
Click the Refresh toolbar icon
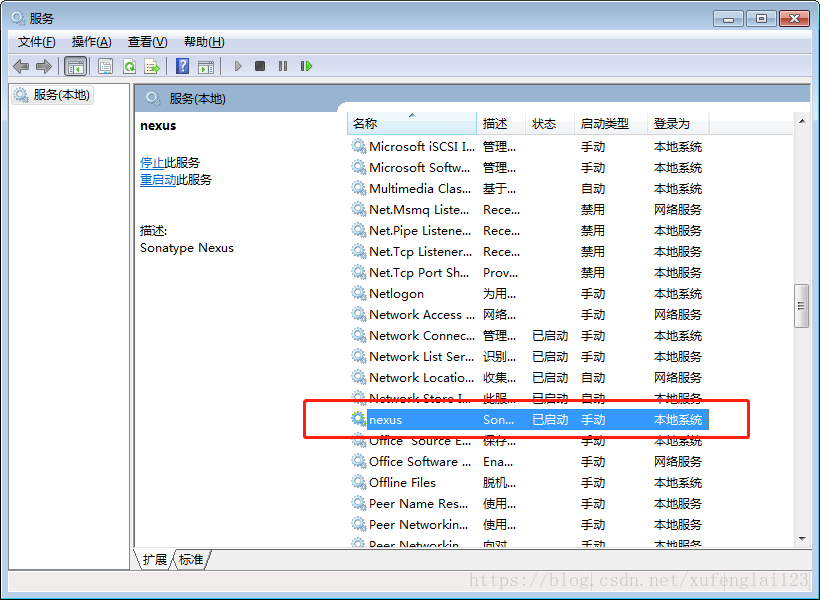coord(129,66)
